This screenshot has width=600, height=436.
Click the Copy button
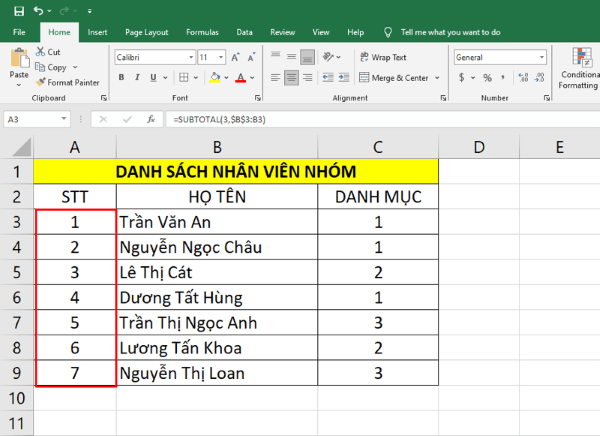[x=51, y=67]
